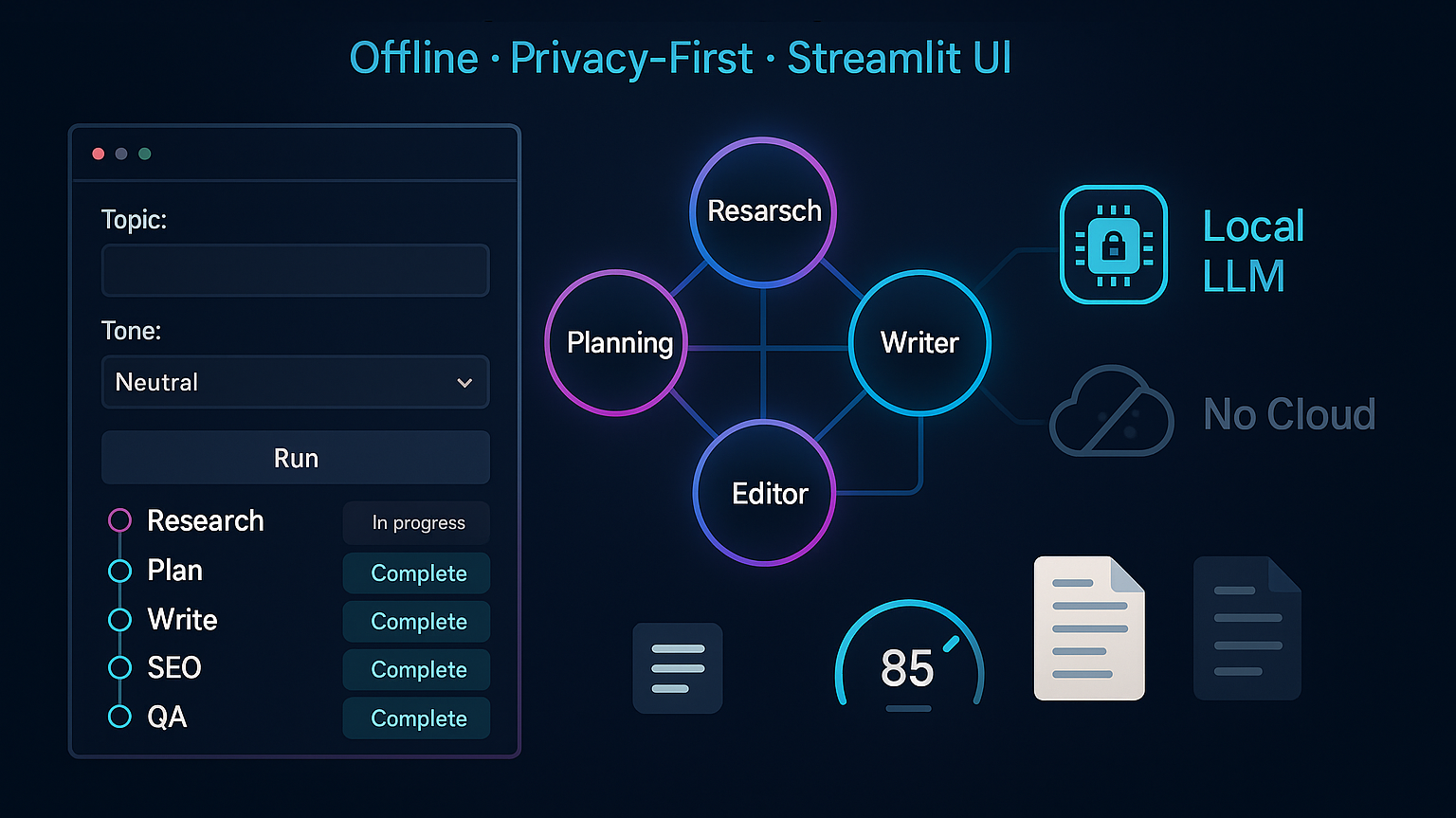
Task: Select the Planning node in the workflow
Action: [x=616, y=342]
